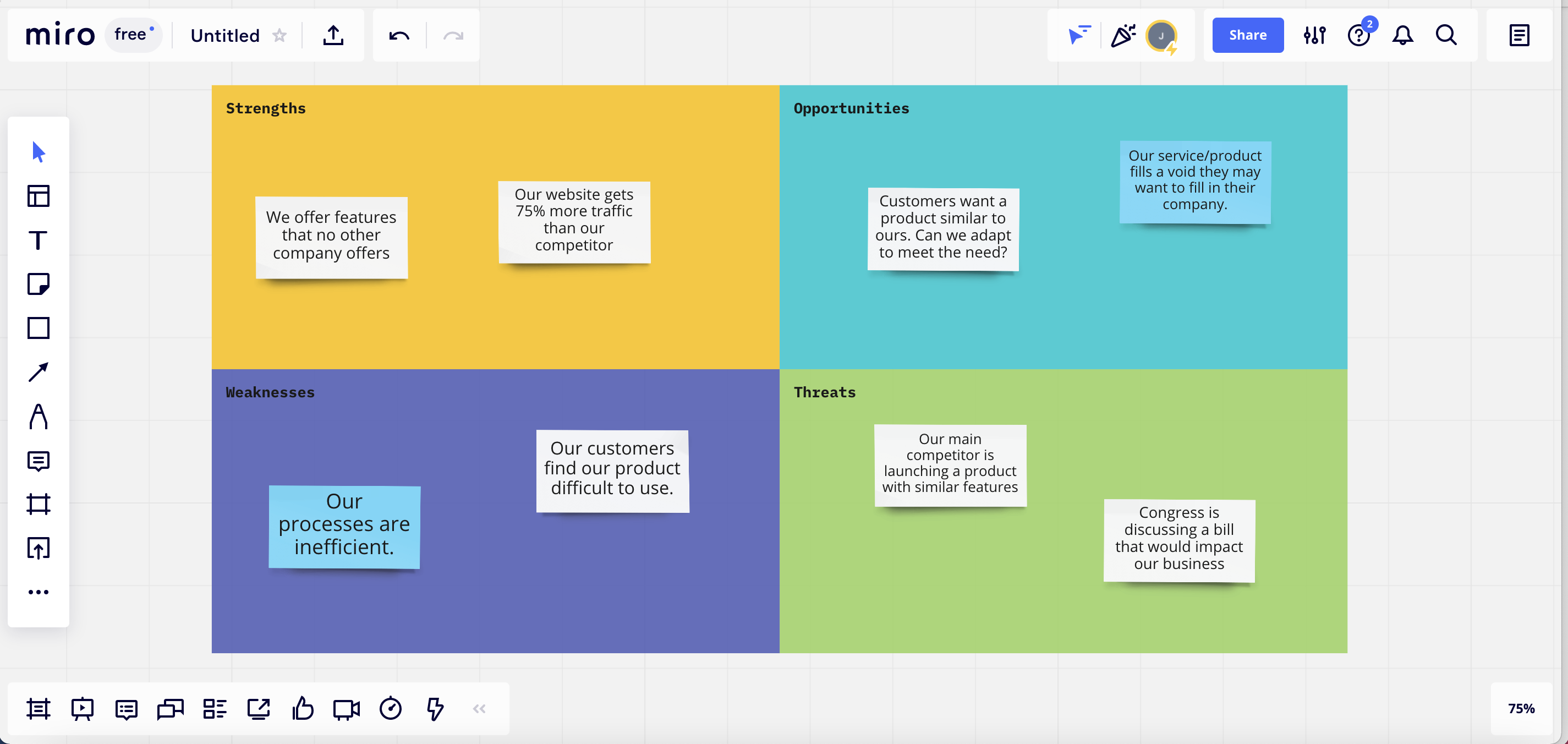The width and height of the screenshot is (1568, 744).
Task: Select the Text tool
Action: 38,240
